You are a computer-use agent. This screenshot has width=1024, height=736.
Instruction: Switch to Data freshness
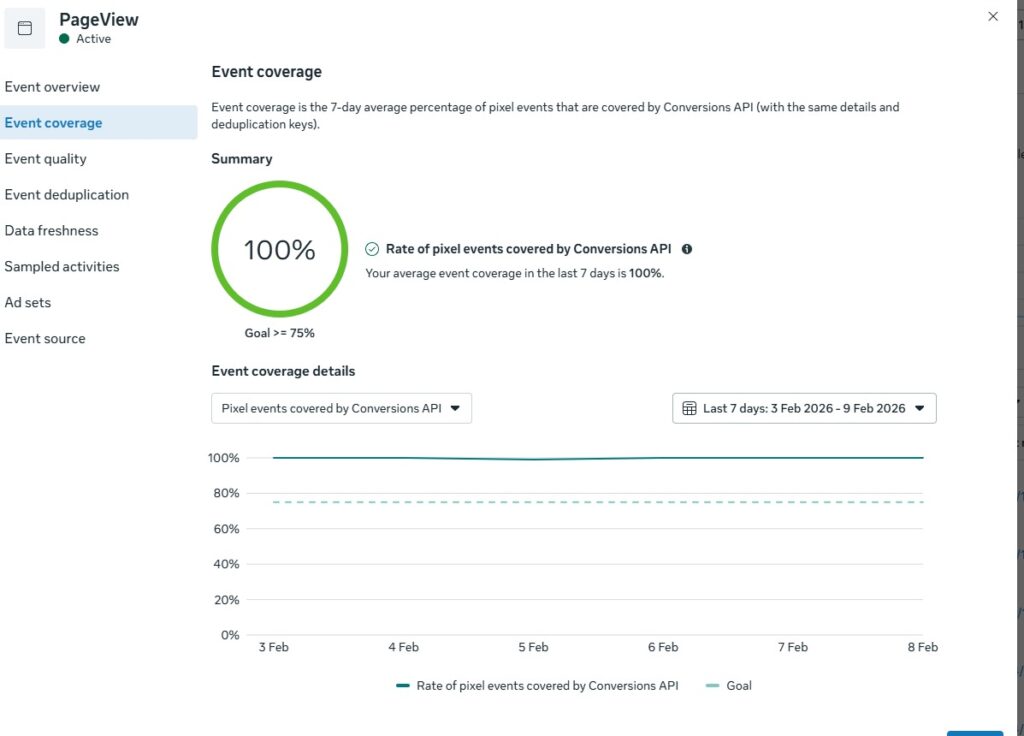click(52, 231)
